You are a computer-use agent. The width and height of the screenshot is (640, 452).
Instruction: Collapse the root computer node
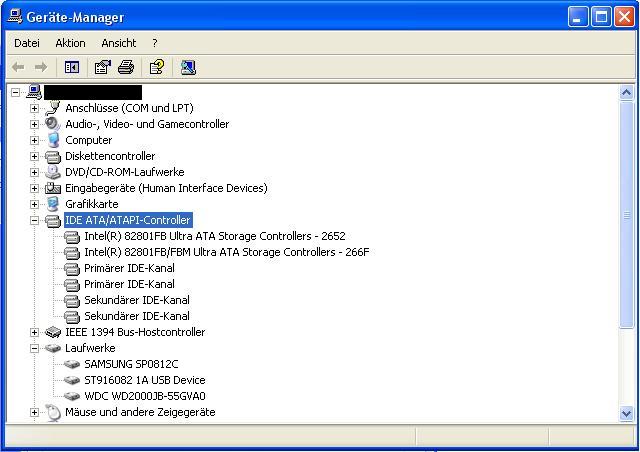click(15, 92)
